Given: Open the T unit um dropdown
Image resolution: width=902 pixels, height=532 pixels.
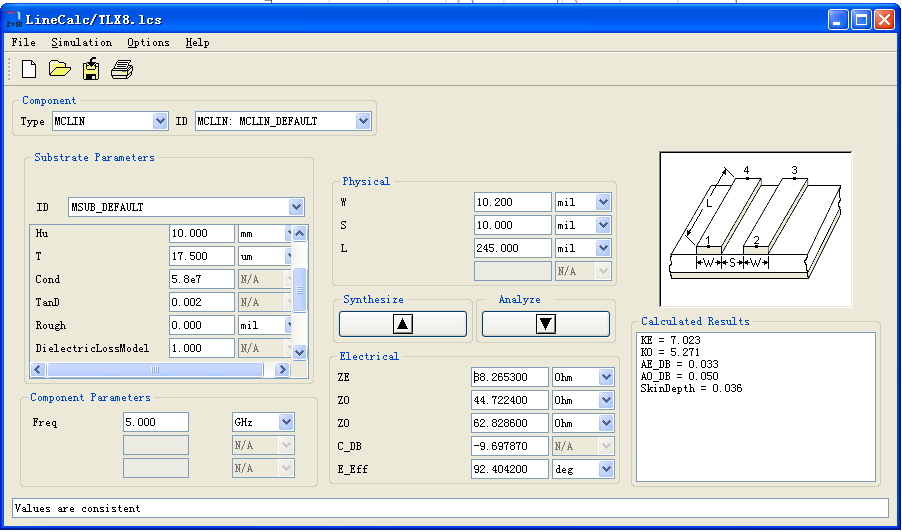Looking at the screenshot, I should click(288, 256).
